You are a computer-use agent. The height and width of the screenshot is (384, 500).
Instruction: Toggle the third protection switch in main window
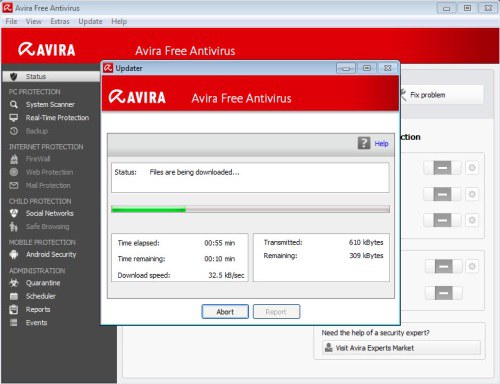click(442, 220)
